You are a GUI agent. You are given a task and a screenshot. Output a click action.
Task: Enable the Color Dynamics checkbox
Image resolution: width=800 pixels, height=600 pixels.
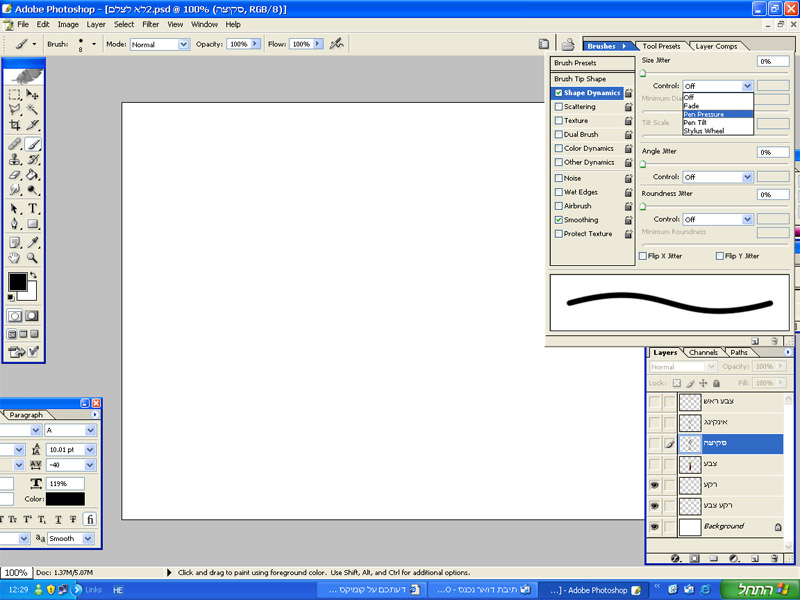click(559, 148)
